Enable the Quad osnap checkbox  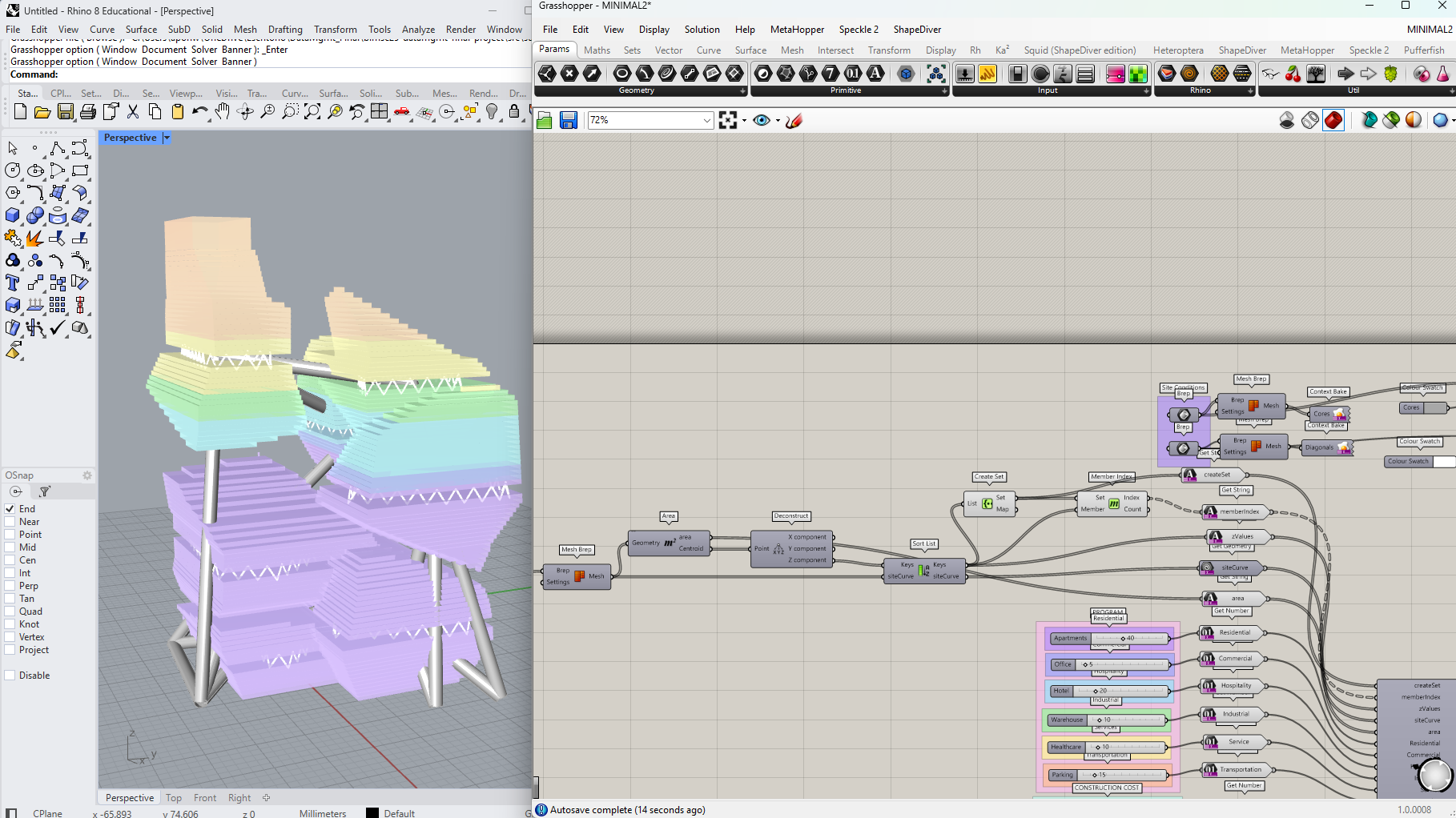click(x=10, y=611)
